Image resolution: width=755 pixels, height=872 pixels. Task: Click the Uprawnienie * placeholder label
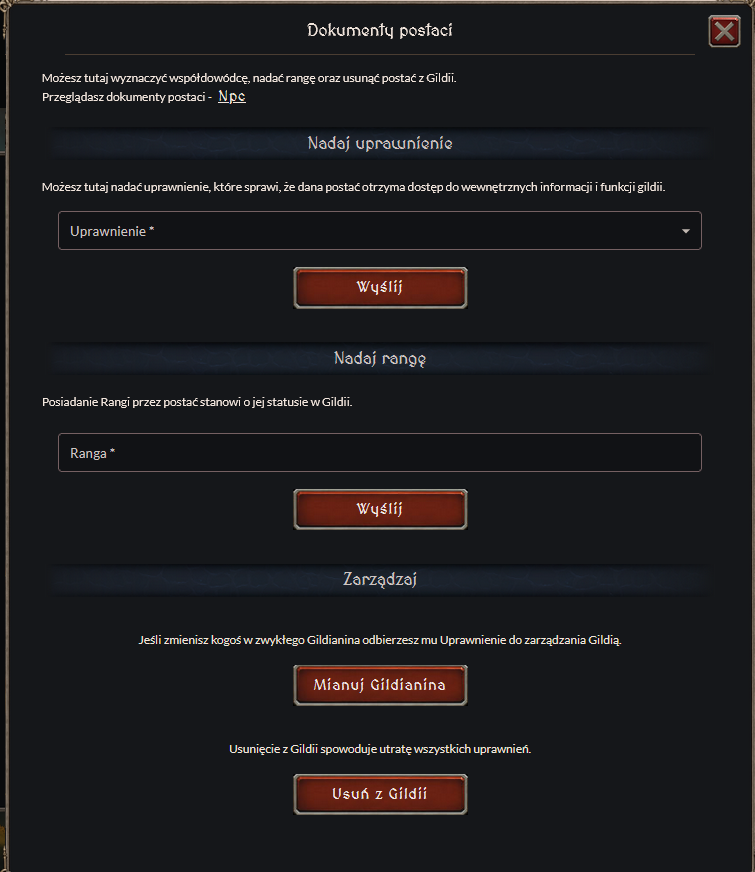click(112, 231)
